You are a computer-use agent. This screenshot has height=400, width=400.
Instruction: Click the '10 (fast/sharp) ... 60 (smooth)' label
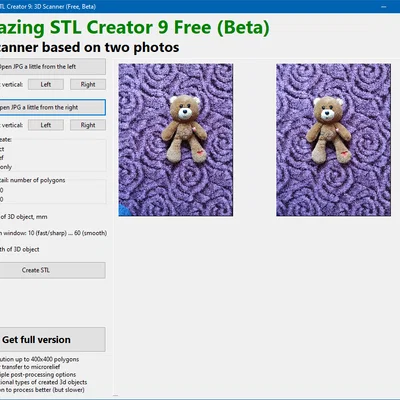point(68,233)
